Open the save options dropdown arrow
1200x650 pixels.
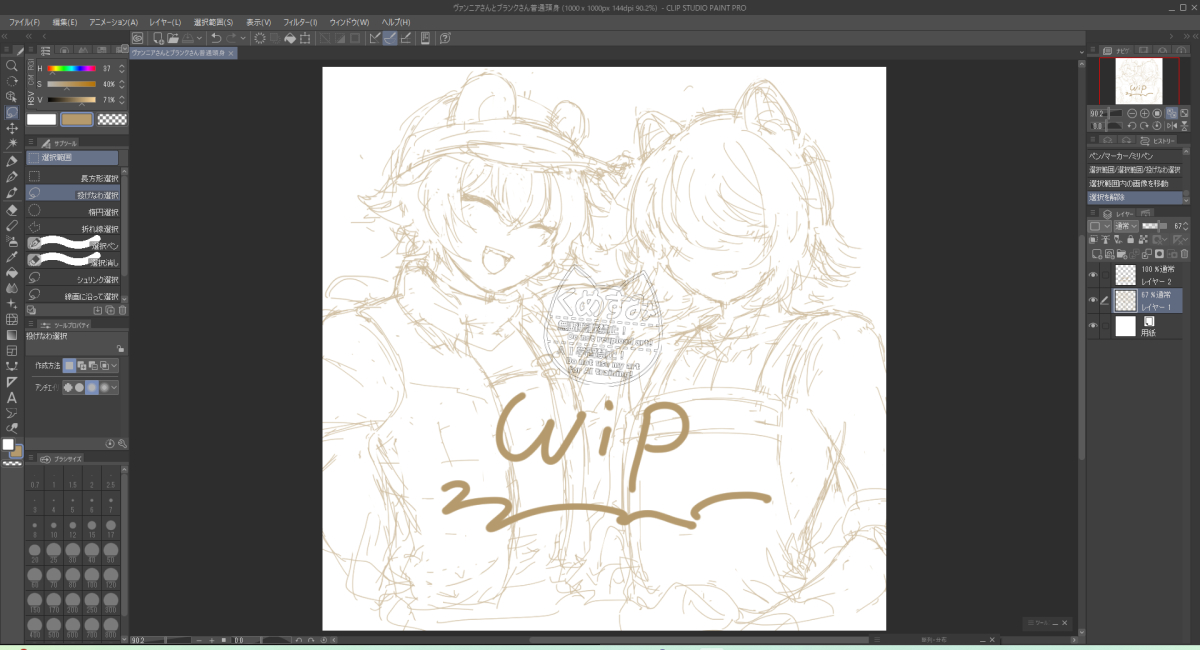pyautogui.click(x=200, y=38)
